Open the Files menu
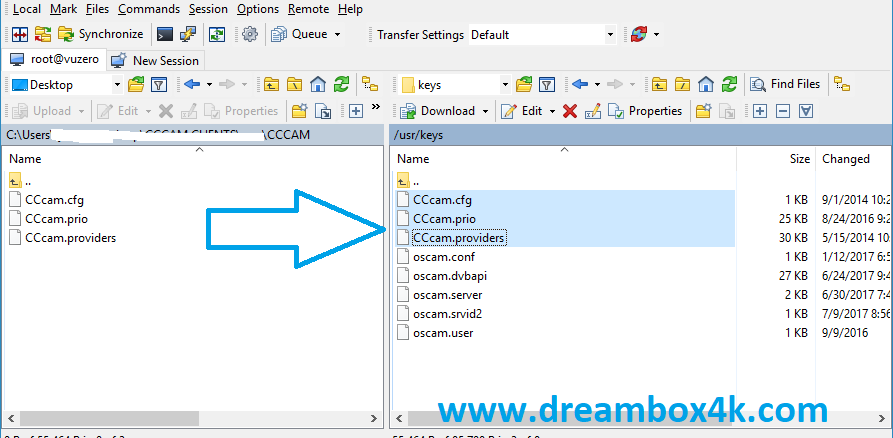 point(97,9)
